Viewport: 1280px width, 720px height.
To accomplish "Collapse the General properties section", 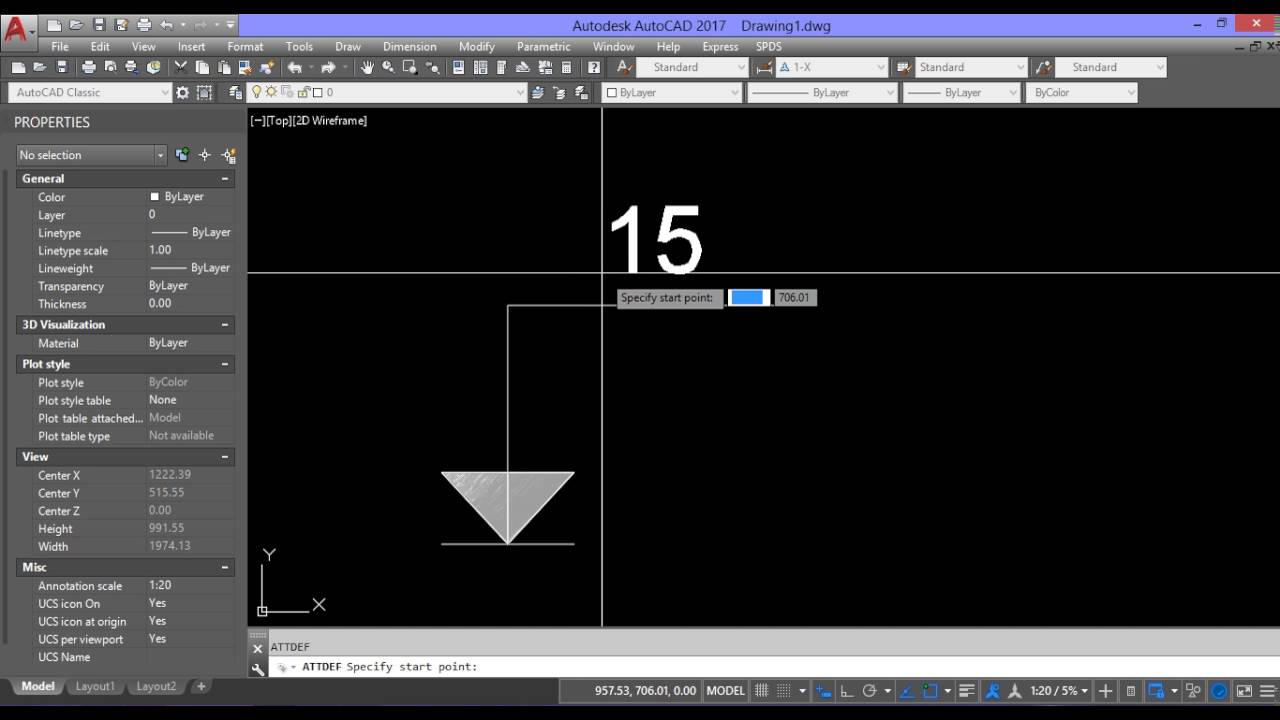I will [x=225, y=179].
